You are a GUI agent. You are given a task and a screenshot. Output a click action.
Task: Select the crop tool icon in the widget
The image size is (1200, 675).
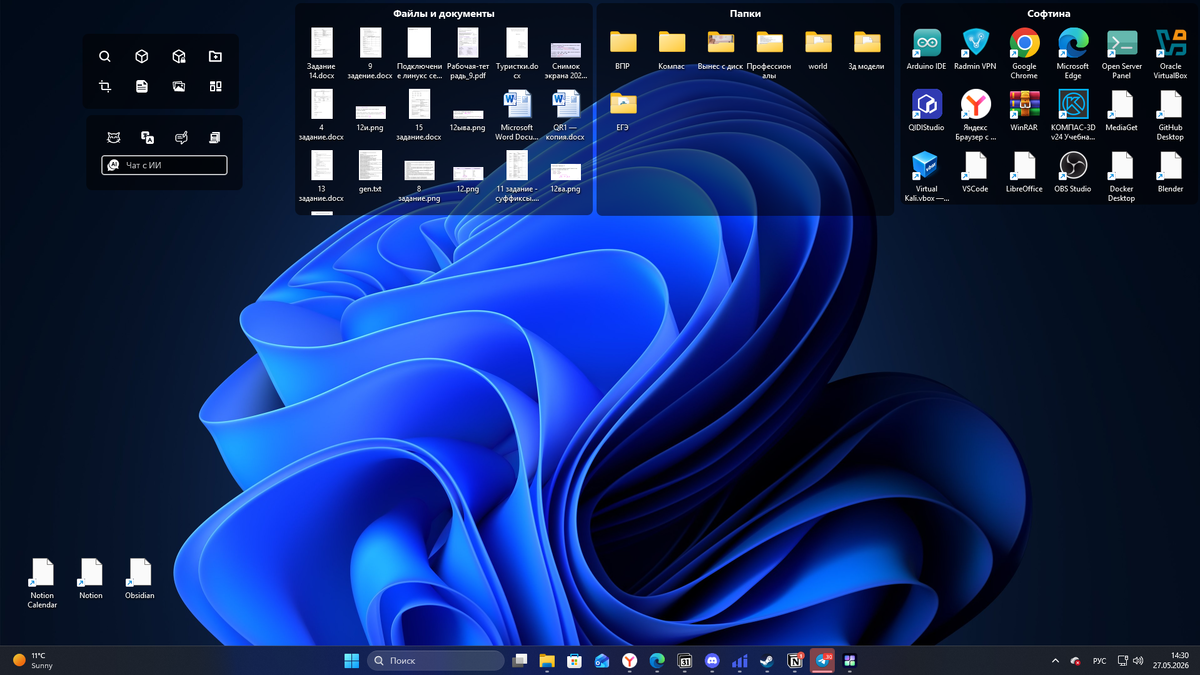(x=105, y=87)
